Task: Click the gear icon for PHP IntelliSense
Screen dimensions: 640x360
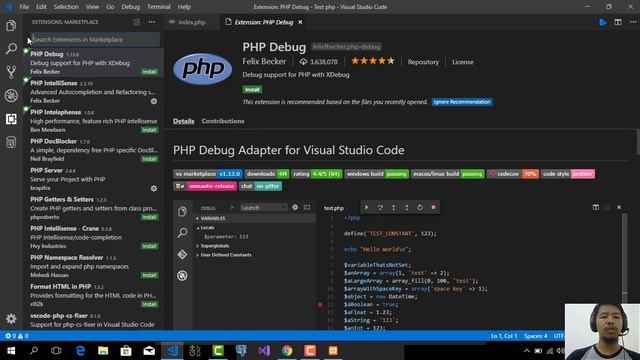Action: click(154, 101)
